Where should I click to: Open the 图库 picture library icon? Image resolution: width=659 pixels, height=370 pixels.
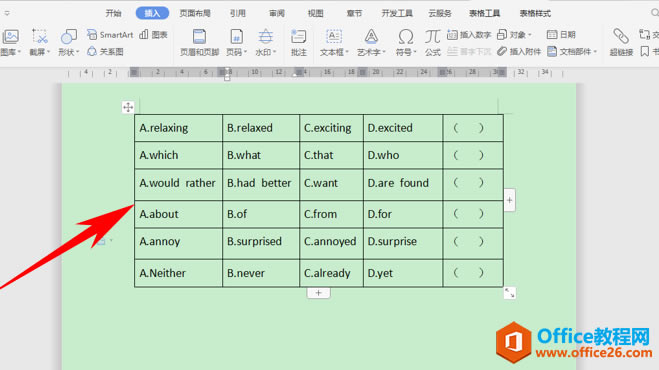(10, 37)
